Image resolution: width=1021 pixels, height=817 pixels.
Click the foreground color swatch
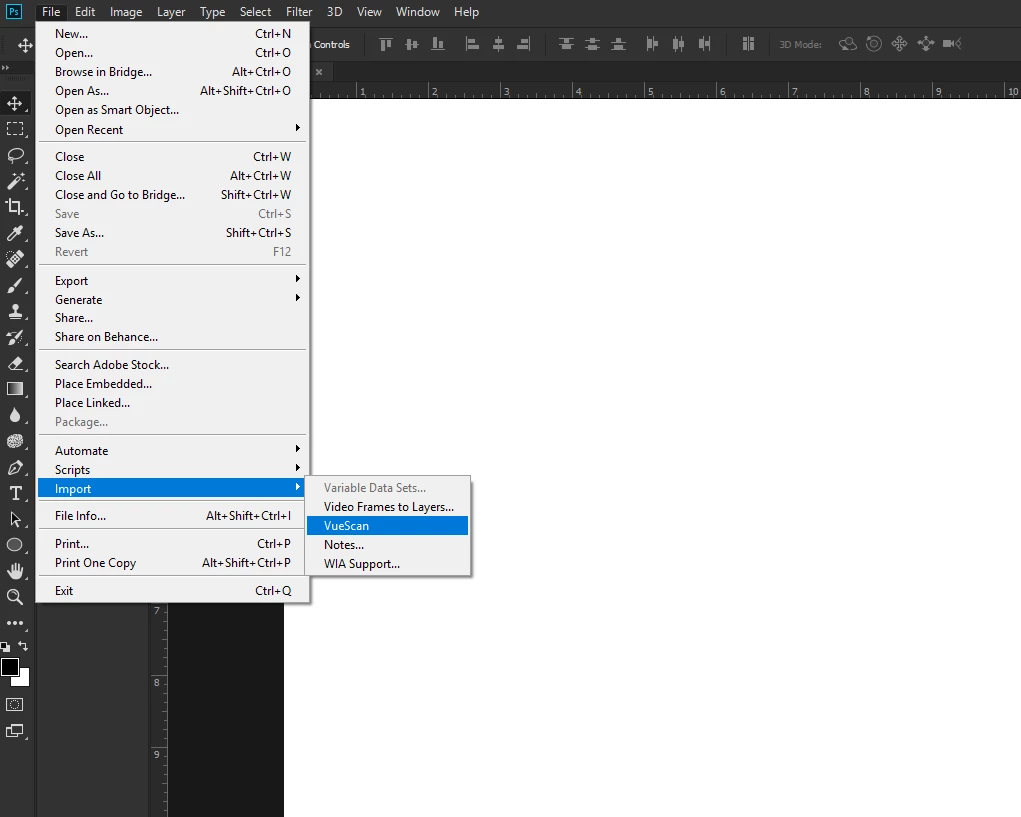point(9,667)
